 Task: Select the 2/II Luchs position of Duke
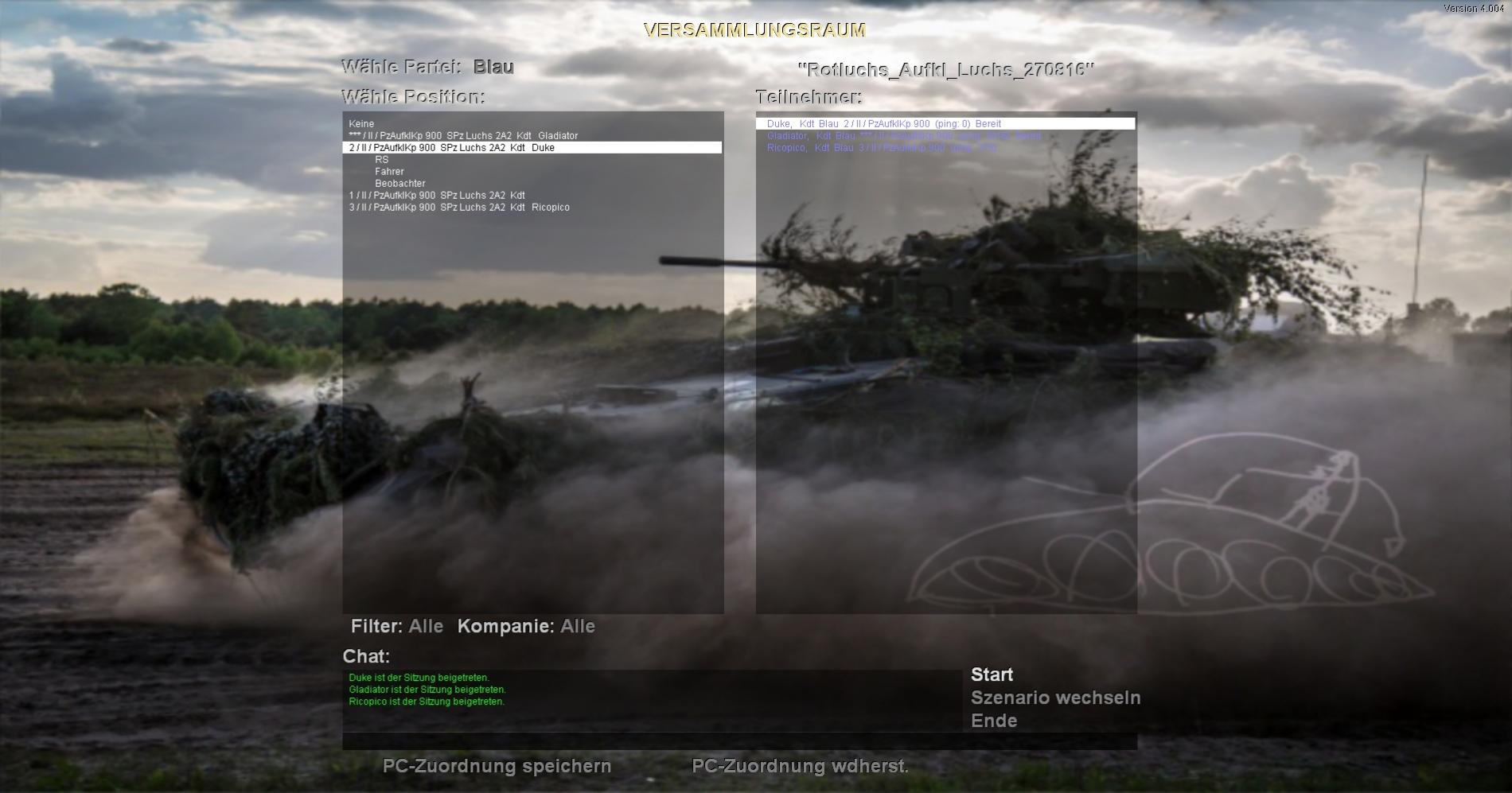[452, 148]
